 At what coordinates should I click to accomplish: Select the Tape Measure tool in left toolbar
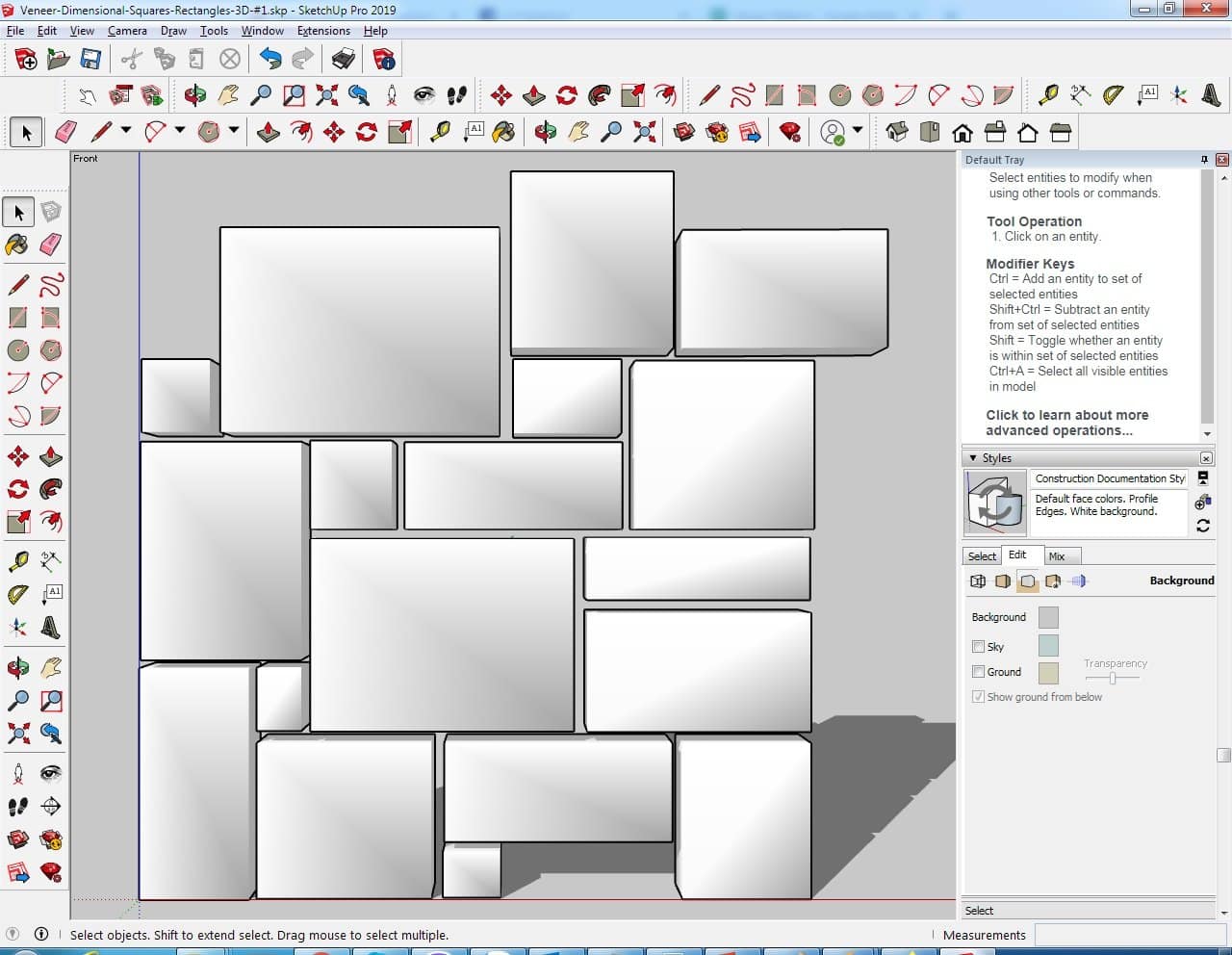tap(17, 561)
